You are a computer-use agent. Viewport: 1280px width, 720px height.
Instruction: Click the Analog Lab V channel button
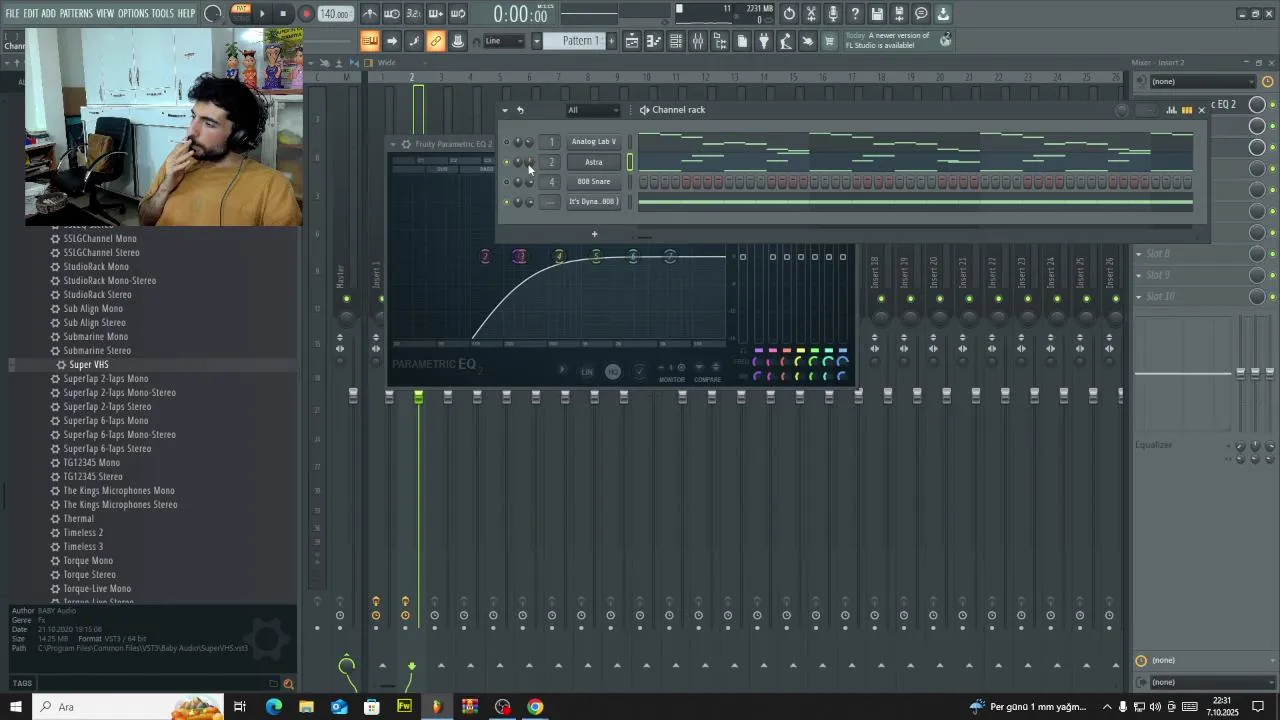click(593, 142)
